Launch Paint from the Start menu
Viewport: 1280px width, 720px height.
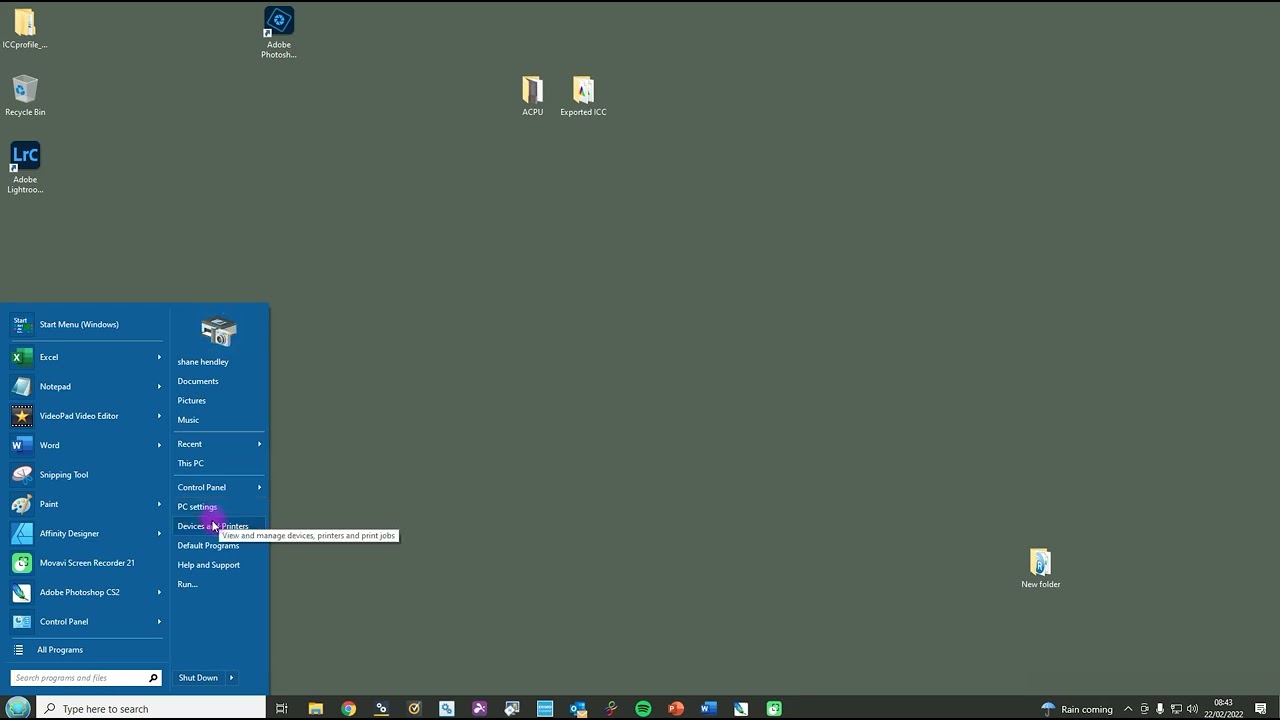point(85,504)
